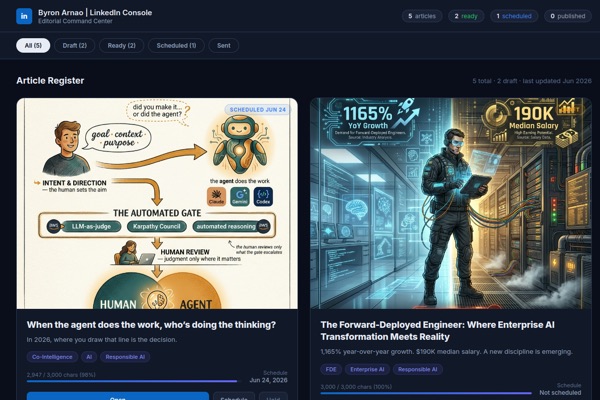The width and height of the screenshot is (600, 400).
Task: Open the Sent filter tab
Action: tap(223, 46)
